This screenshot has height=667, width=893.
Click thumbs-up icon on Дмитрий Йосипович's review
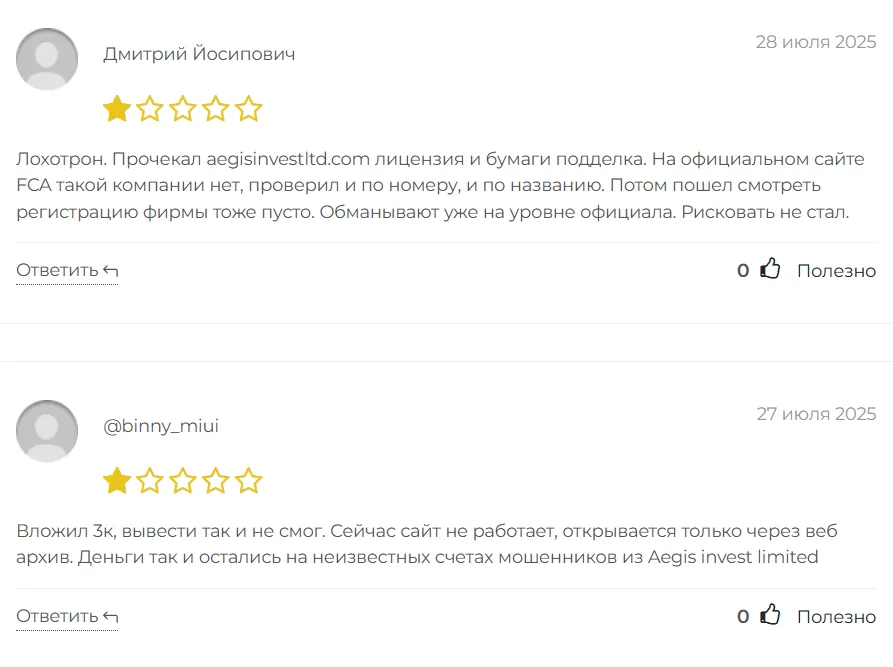point(770,269)
